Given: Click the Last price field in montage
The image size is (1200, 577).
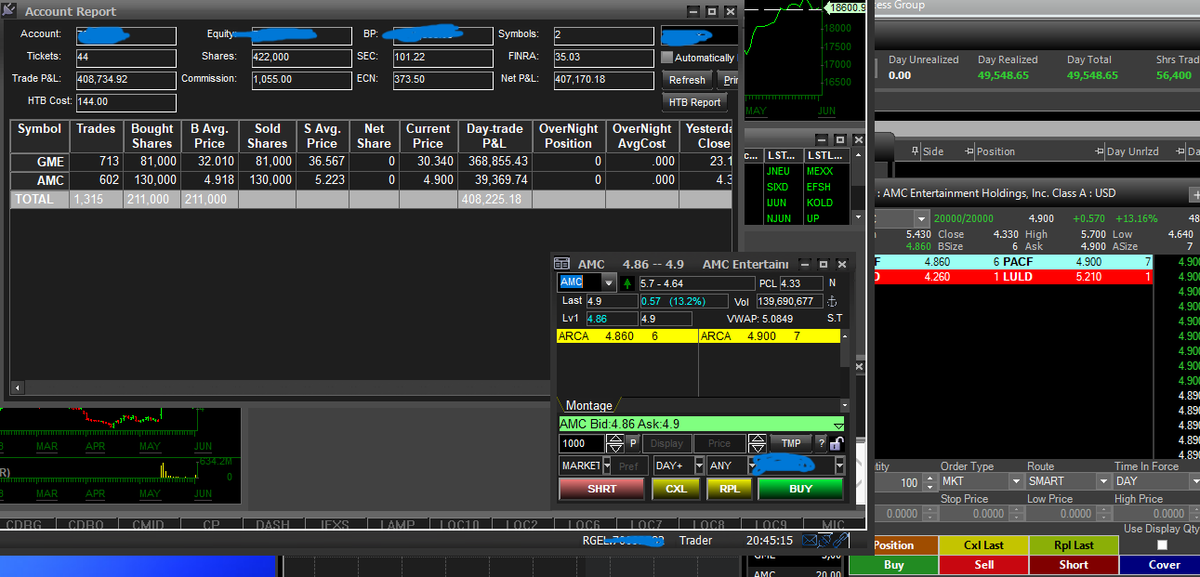Looking at the screenshot, I should tap(610, 301).
